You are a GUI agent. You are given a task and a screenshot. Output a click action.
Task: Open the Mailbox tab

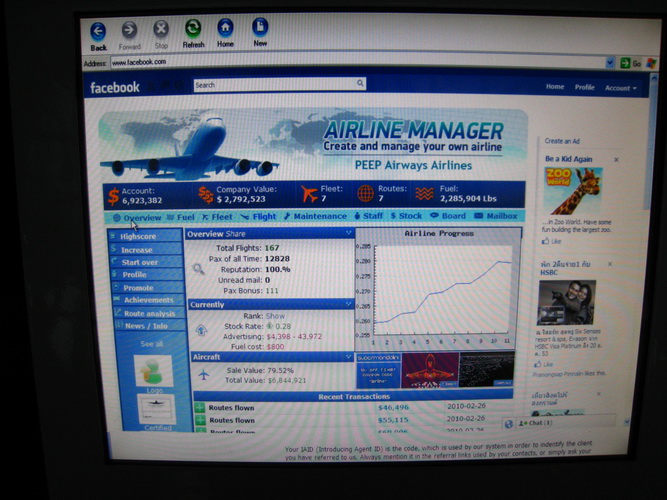(x=496, y=216)
